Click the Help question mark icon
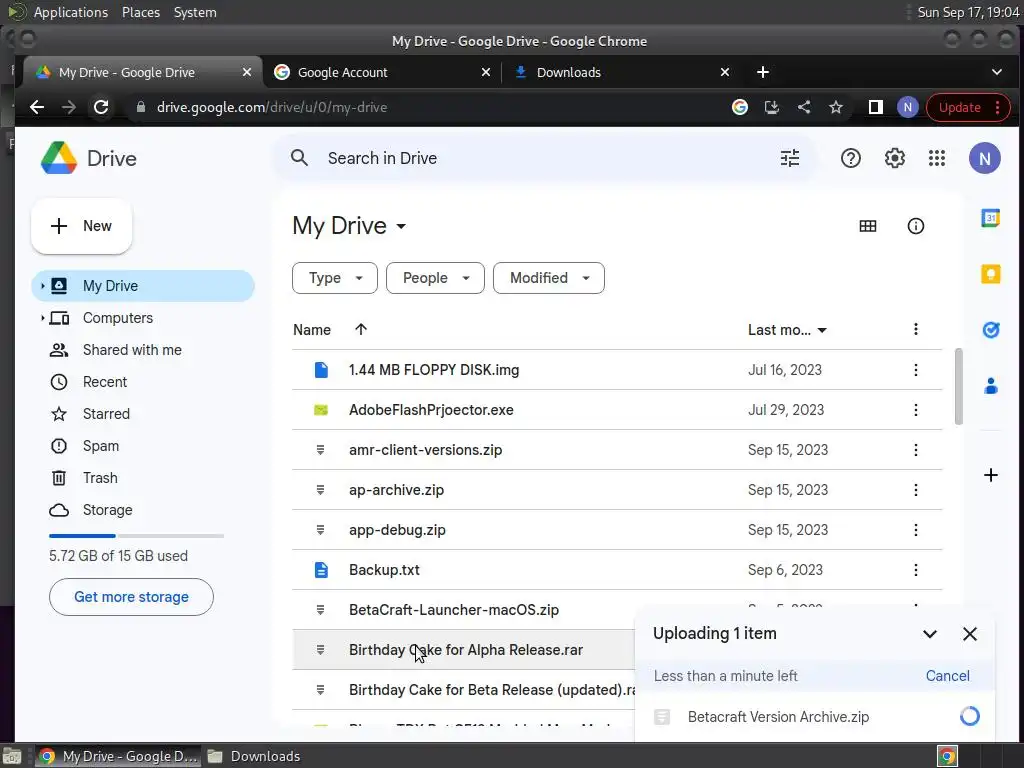Screen dimensions: 1024x768 coord(851,158)
